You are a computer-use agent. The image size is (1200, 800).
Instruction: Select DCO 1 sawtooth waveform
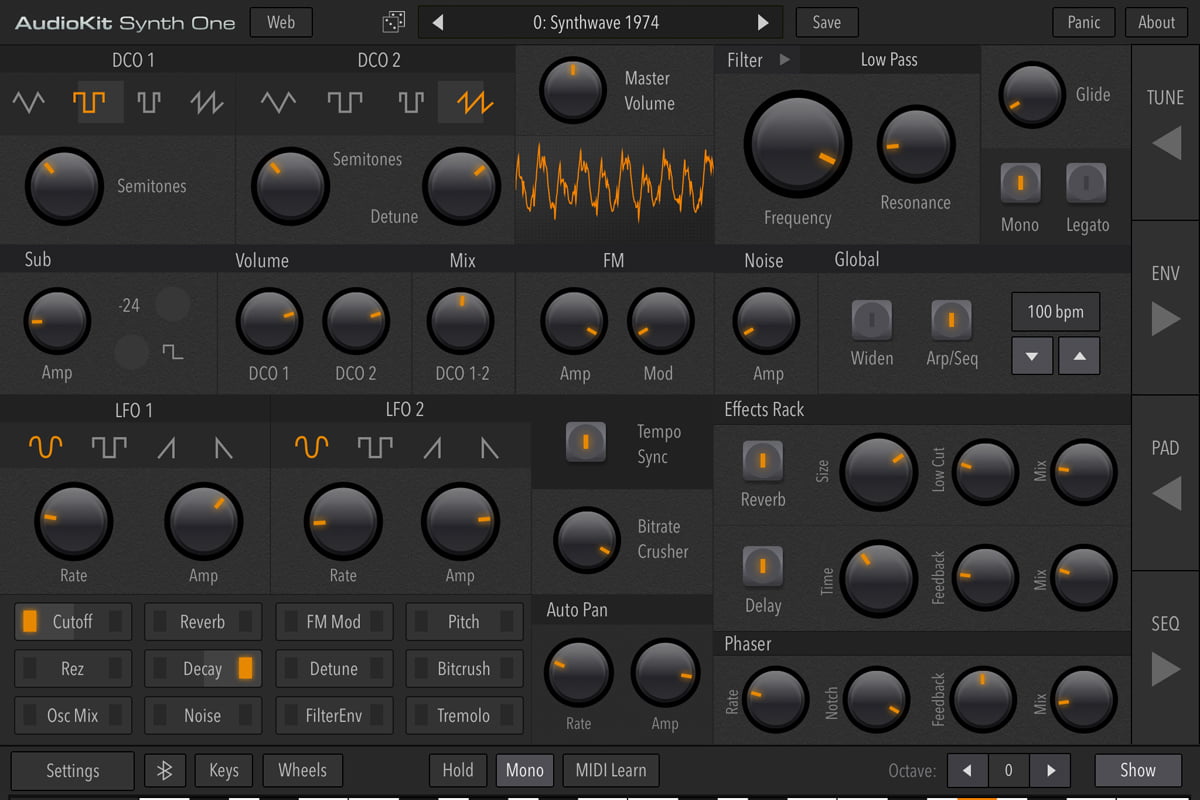point(209,102)
